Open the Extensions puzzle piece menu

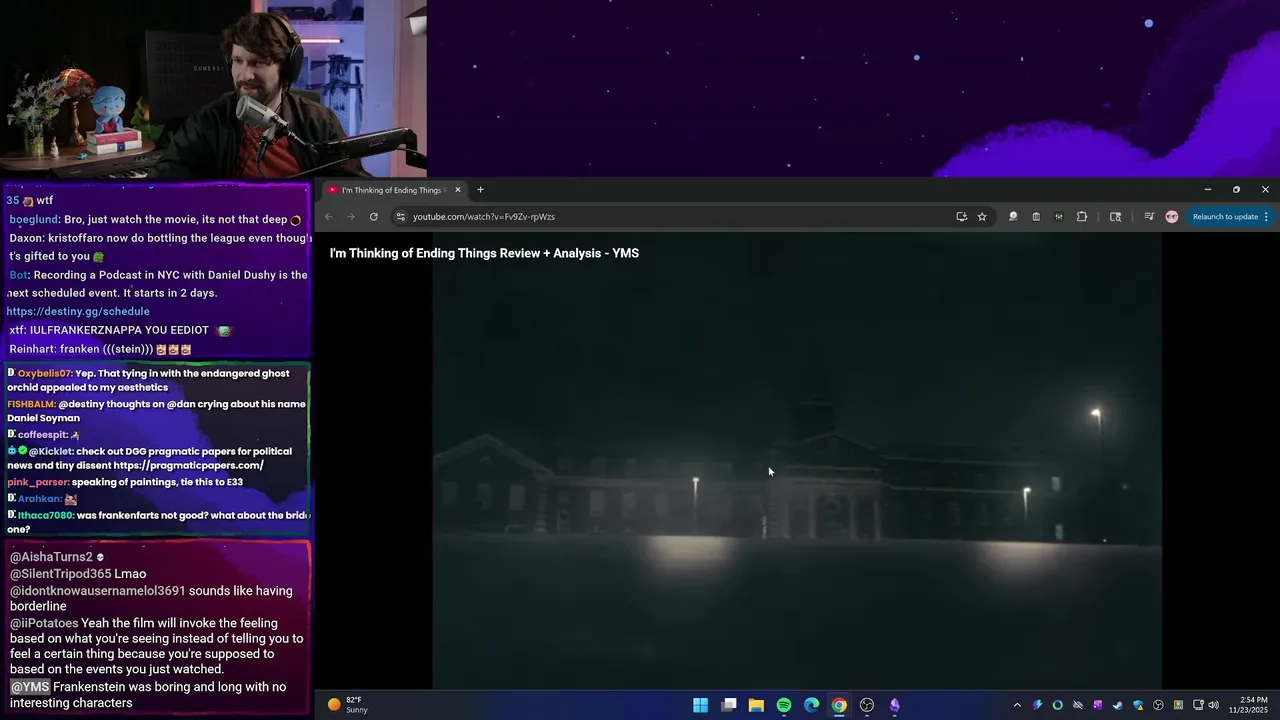[1082, 217]
